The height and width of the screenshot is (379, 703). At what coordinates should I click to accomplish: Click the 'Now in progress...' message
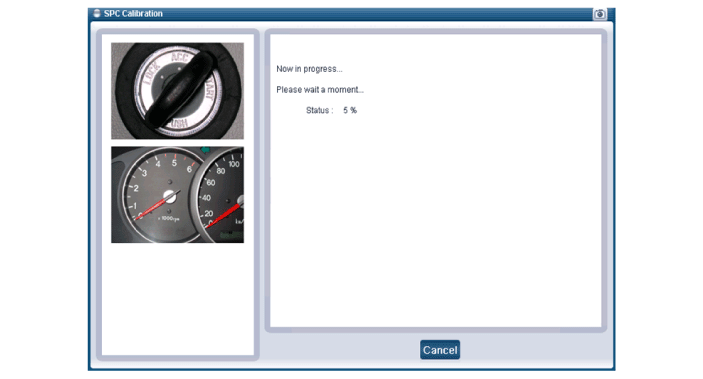click(x=309, y=69)
